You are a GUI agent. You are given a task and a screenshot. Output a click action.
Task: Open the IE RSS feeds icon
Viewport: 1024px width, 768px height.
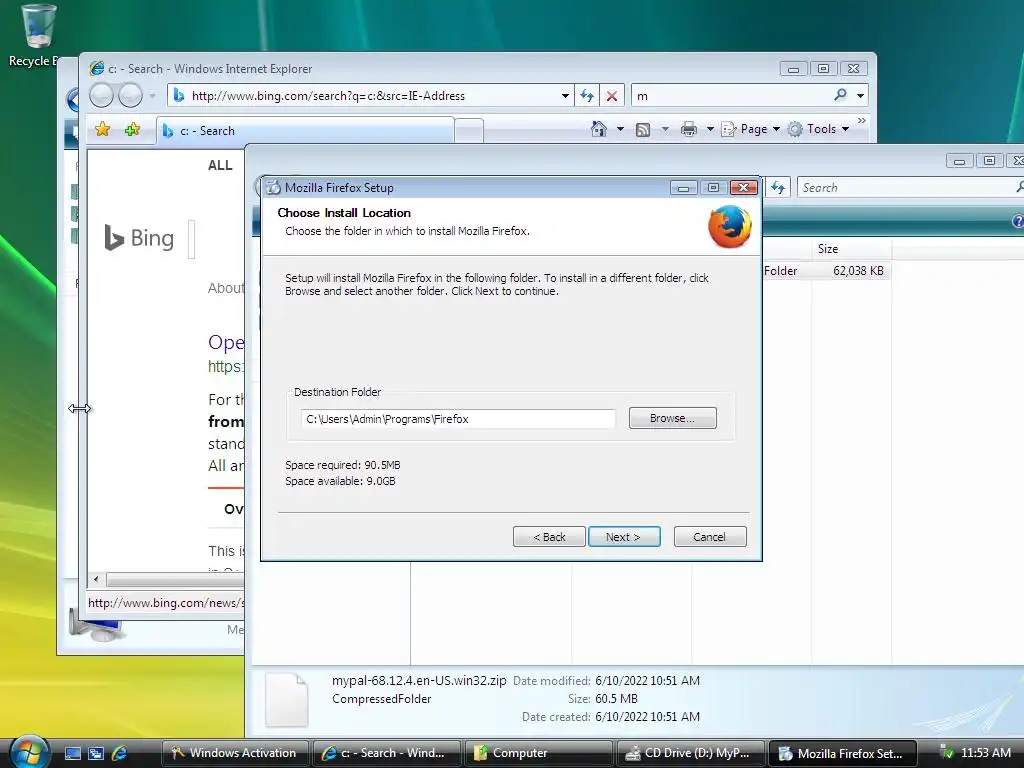643,129
